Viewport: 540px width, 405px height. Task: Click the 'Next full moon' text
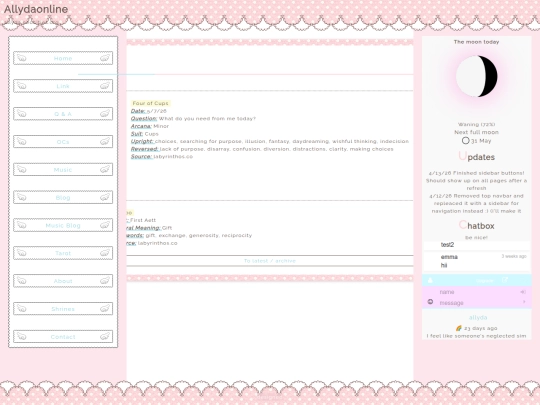[x=476, y=132]
